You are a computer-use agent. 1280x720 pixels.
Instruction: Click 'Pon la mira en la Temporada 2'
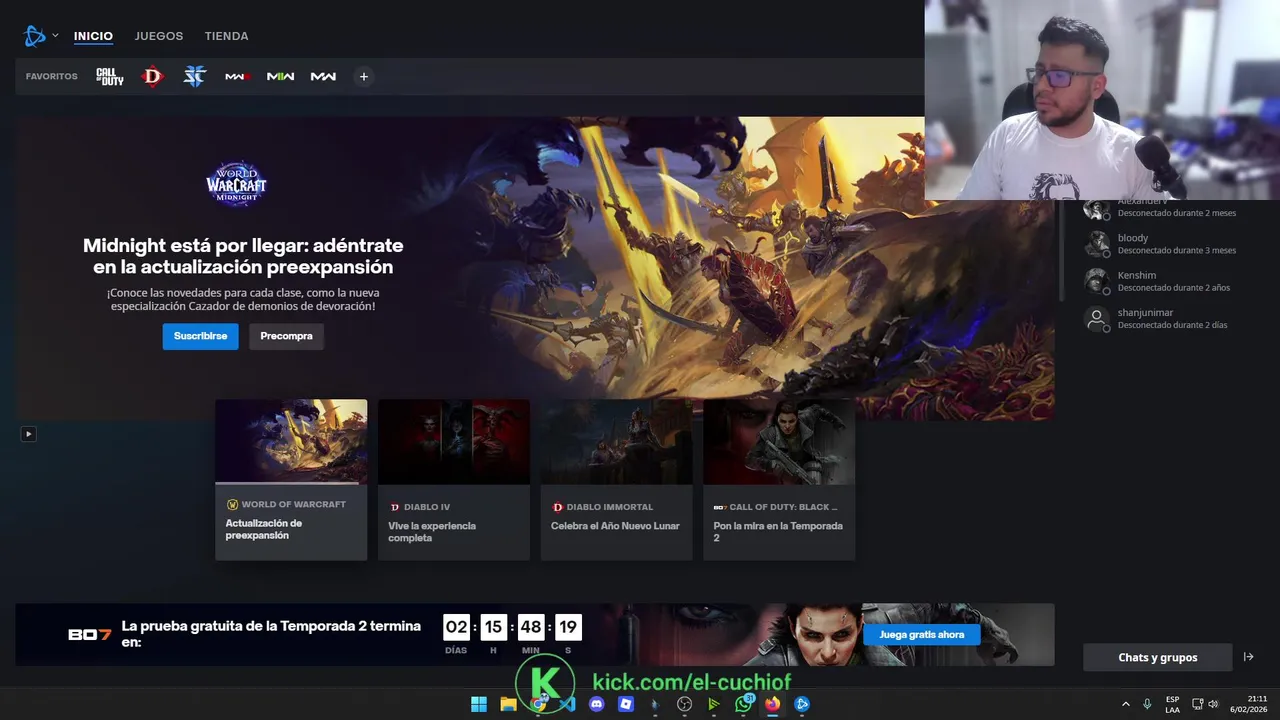[778, 532]
